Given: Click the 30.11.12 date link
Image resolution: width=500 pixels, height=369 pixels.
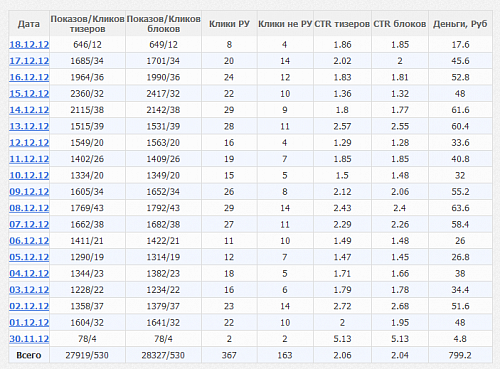Looking at the screenshot, I should click(x=29, y=339).
